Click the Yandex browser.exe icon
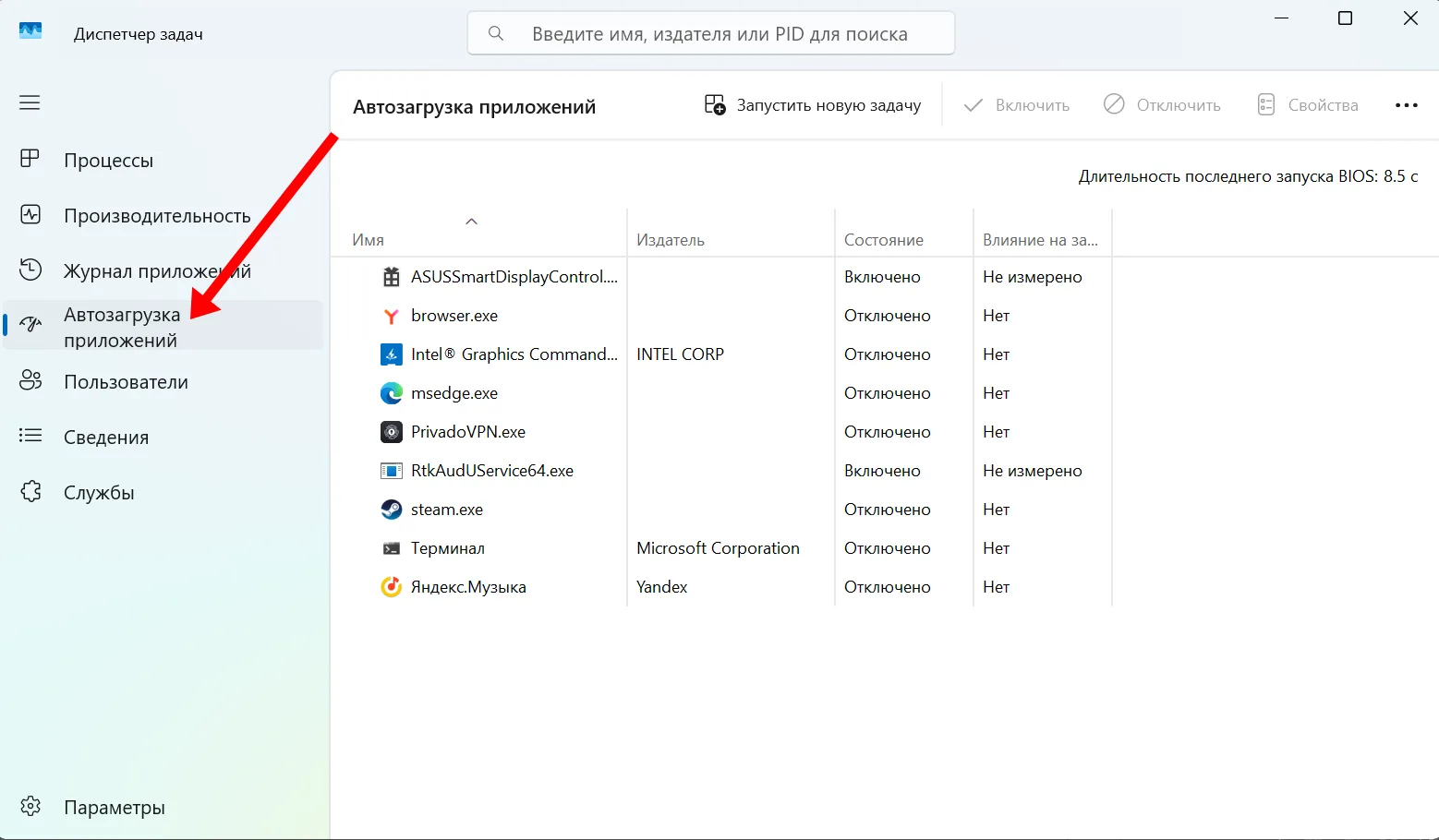Image resolution: width=1439 pixels, height=840 pixels. [x=392, y=316]
